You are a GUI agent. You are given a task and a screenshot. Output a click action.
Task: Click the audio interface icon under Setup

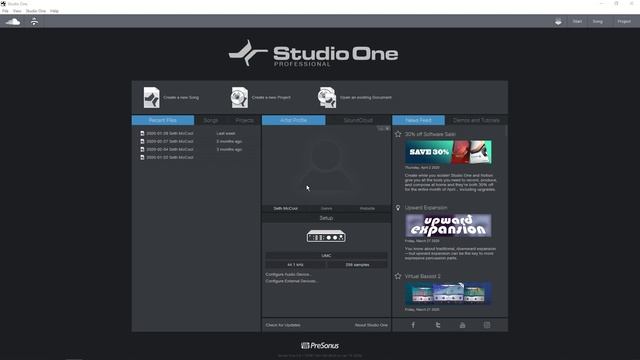click(326, 236)
